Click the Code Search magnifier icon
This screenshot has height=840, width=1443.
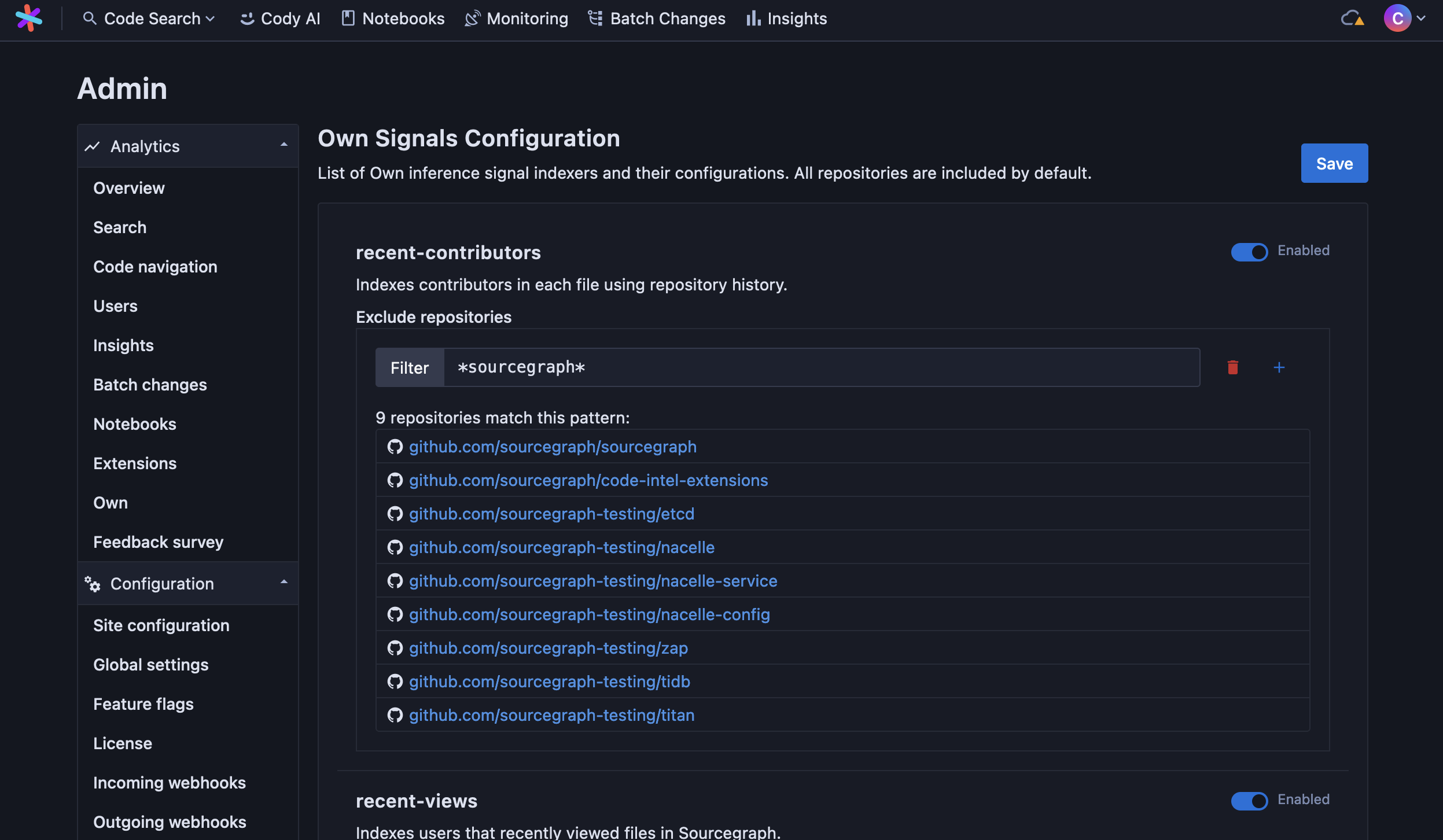(x=89, y=19)
